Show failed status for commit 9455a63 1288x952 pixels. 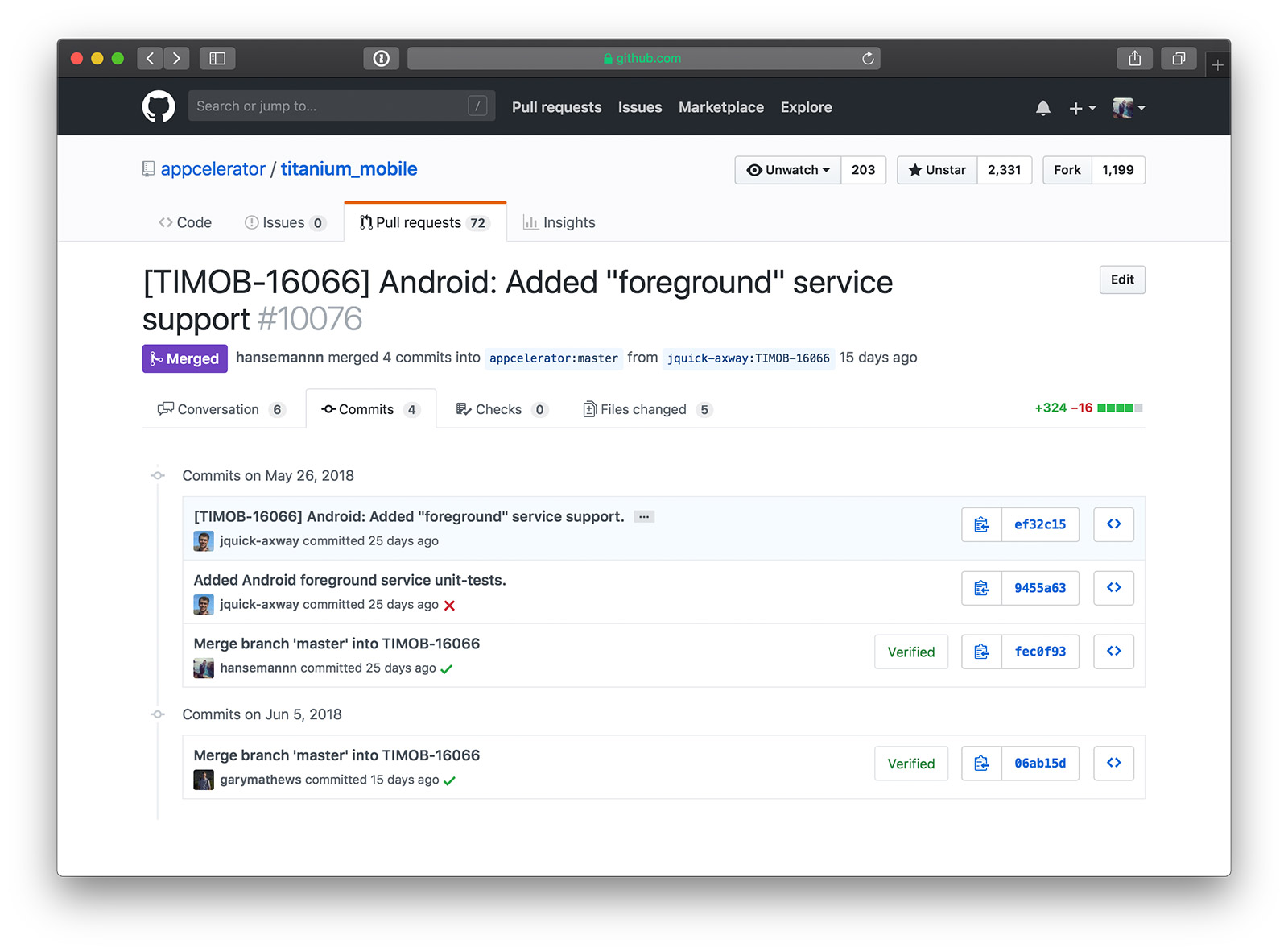(450, 606)
